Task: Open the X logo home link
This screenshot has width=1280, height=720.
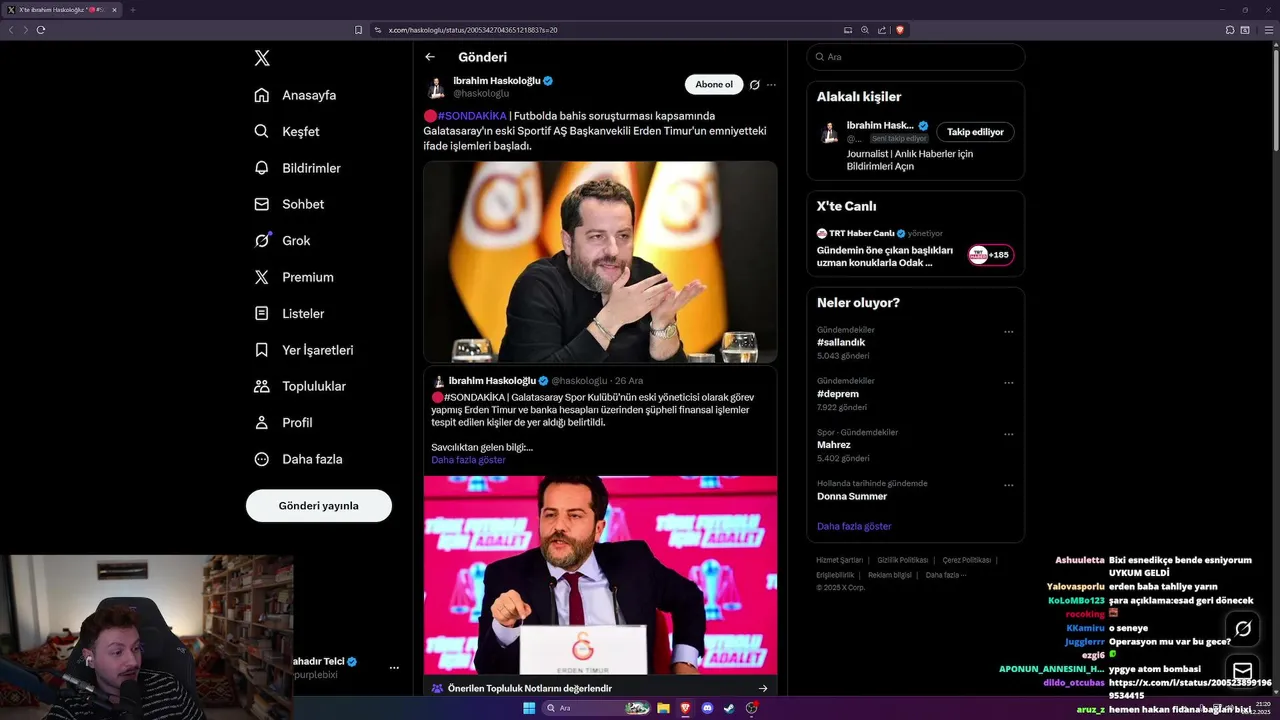Action: [x=262, y=58]
